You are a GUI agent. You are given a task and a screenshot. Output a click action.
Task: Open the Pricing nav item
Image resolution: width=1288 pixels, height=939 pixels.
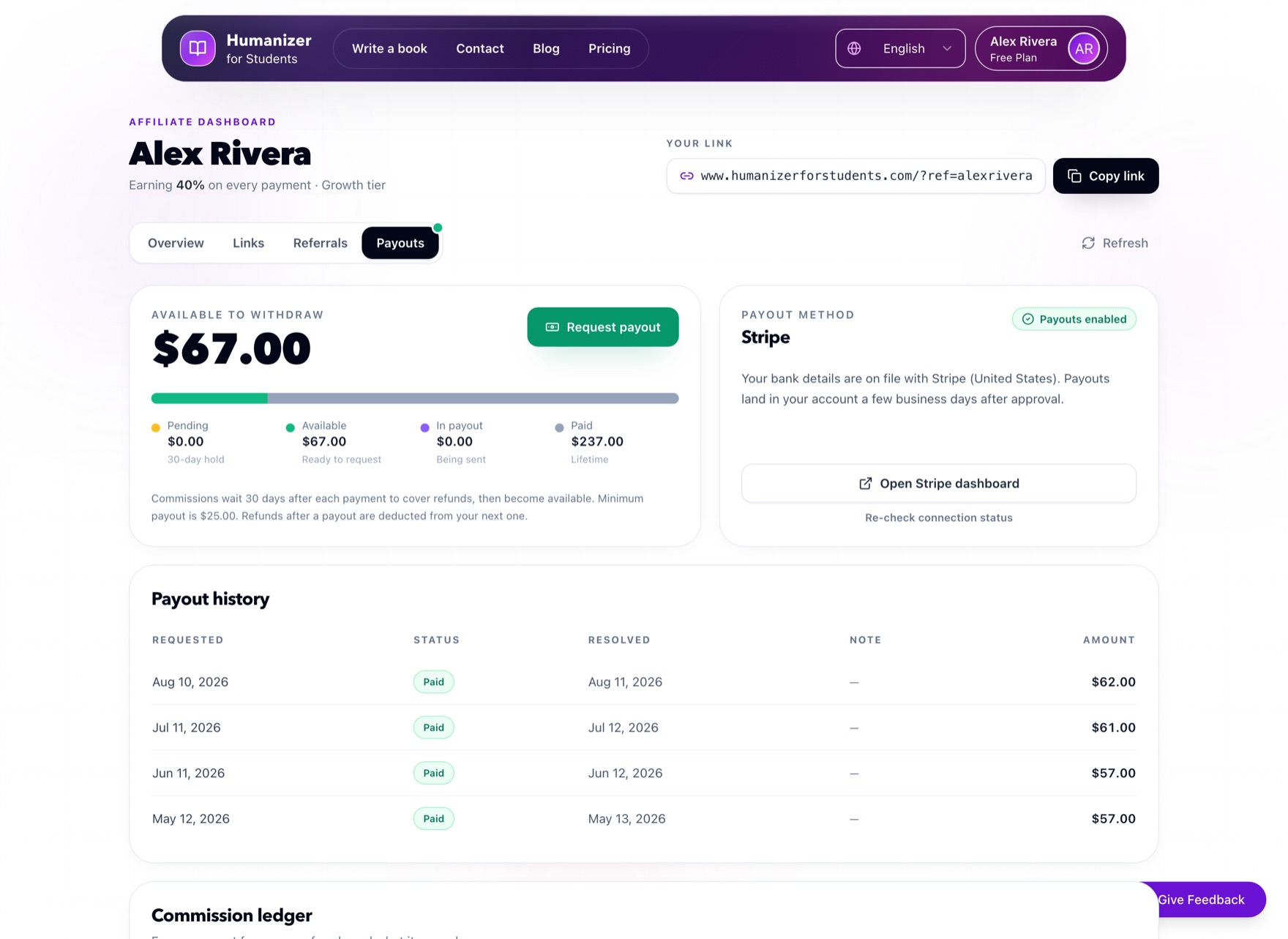(x=609, y=48)
